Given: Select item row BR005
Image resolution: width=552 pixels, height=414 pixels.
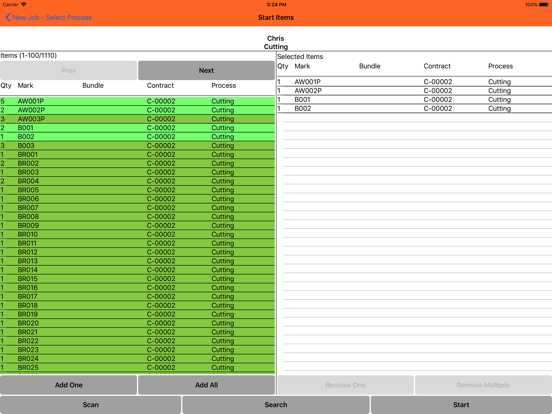Looking at the screenshot, I should click(x=137, y=190).
